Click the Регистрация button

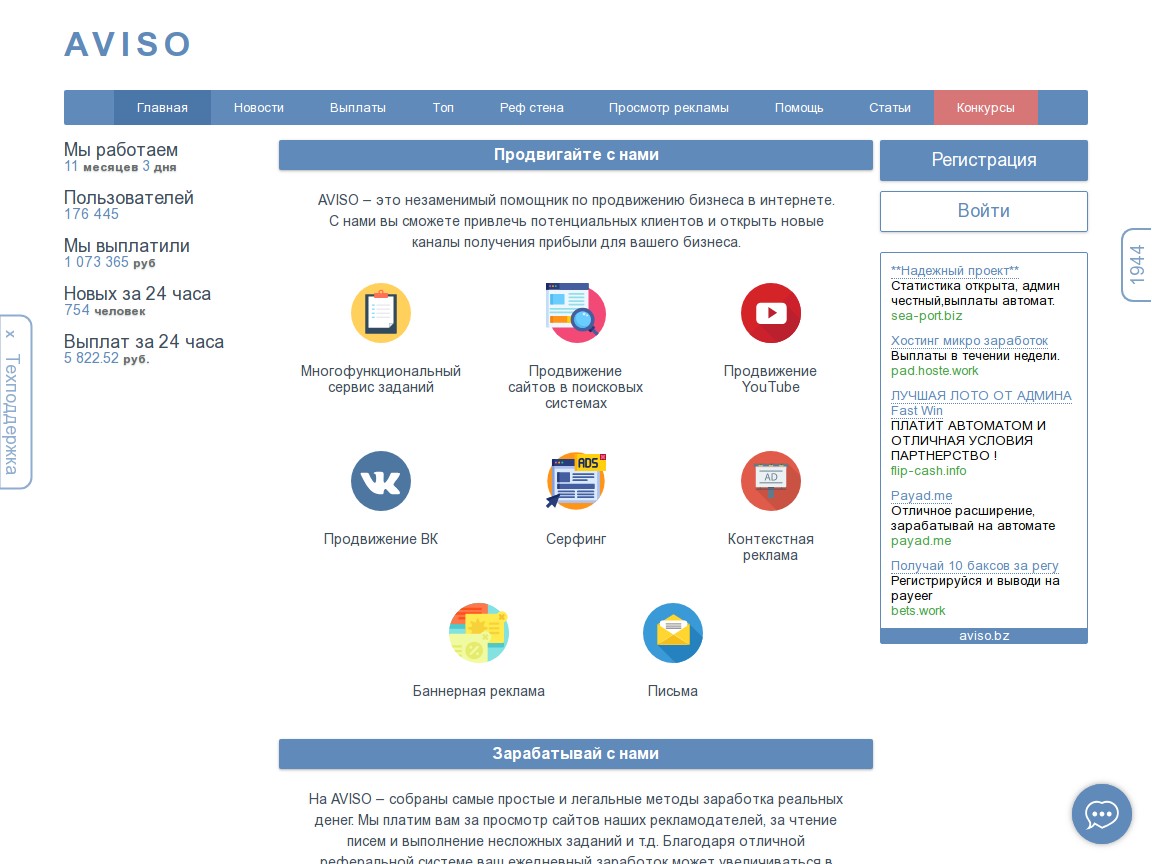984,160
